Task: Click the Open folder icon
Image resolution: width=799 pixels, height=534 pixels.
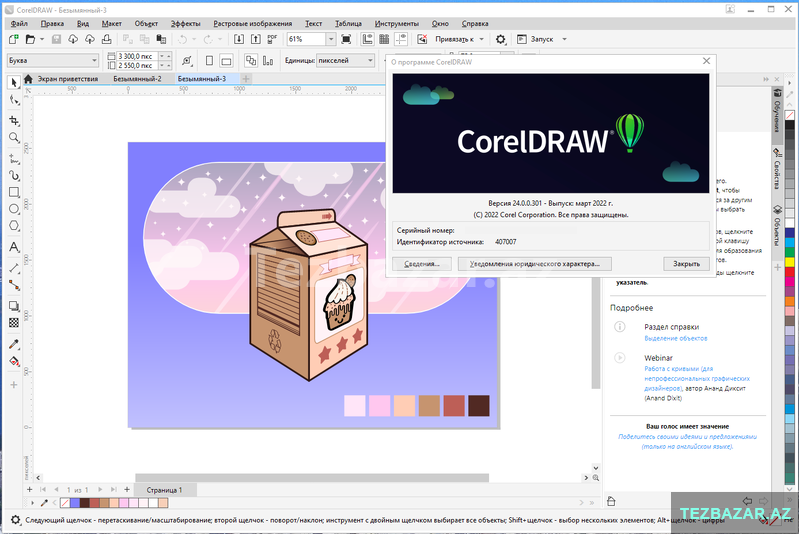Action: point(31,39)
